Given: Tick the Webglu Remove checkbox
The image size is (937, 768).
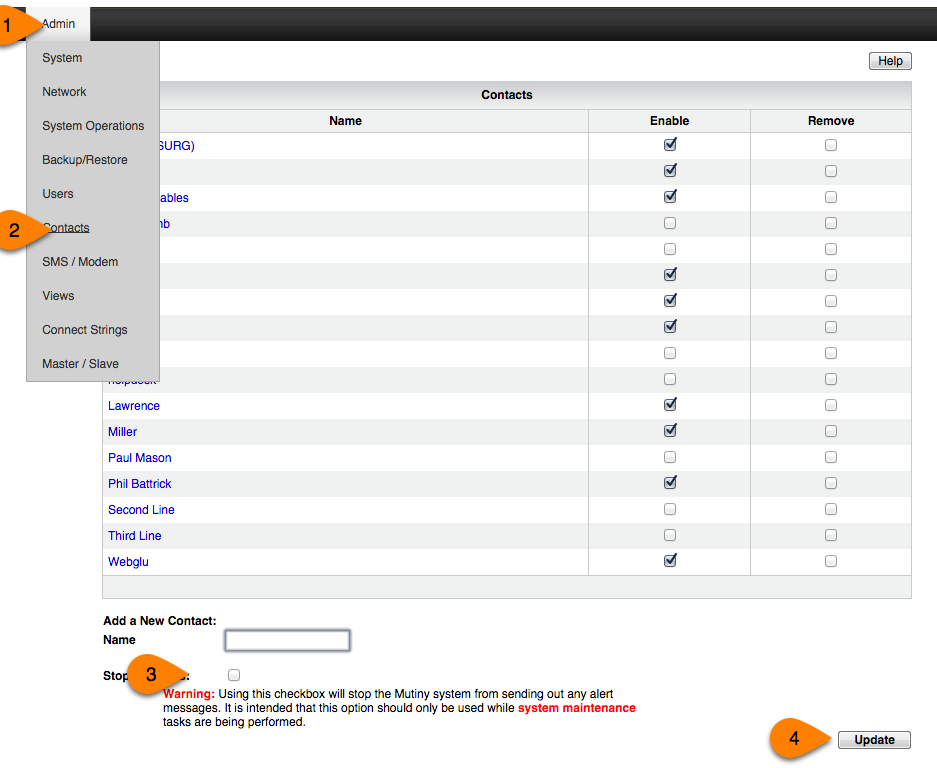Looking at the screenshot, I should 831,561.
